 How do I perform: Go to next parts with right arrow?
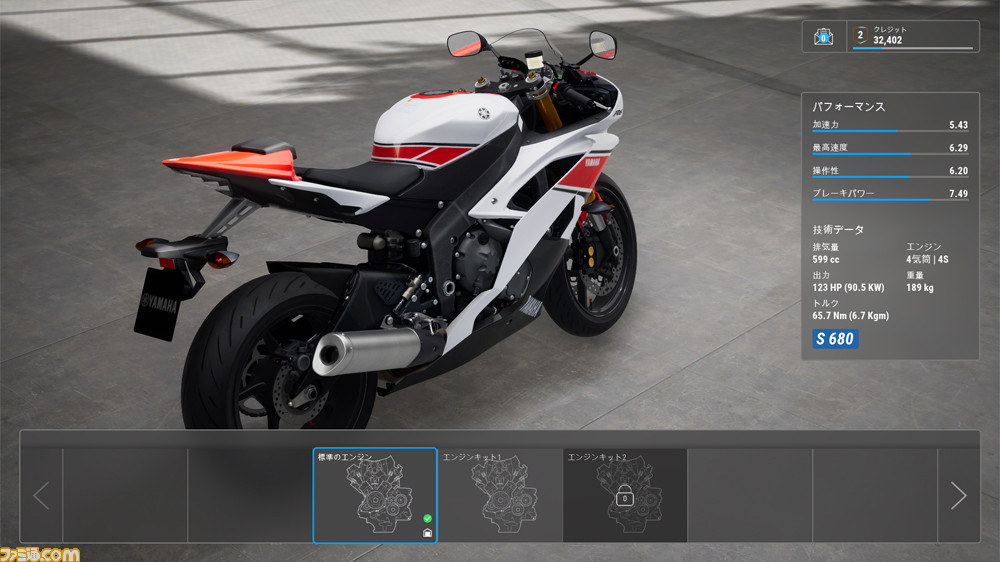tap(958, 496)
